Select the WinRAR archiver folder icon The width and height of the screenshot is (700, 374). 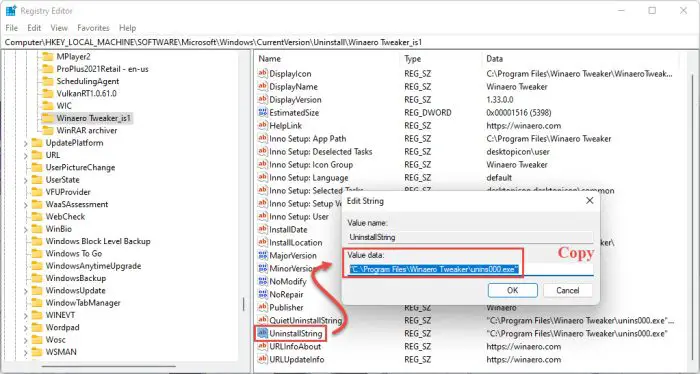(x=47, y=130)
